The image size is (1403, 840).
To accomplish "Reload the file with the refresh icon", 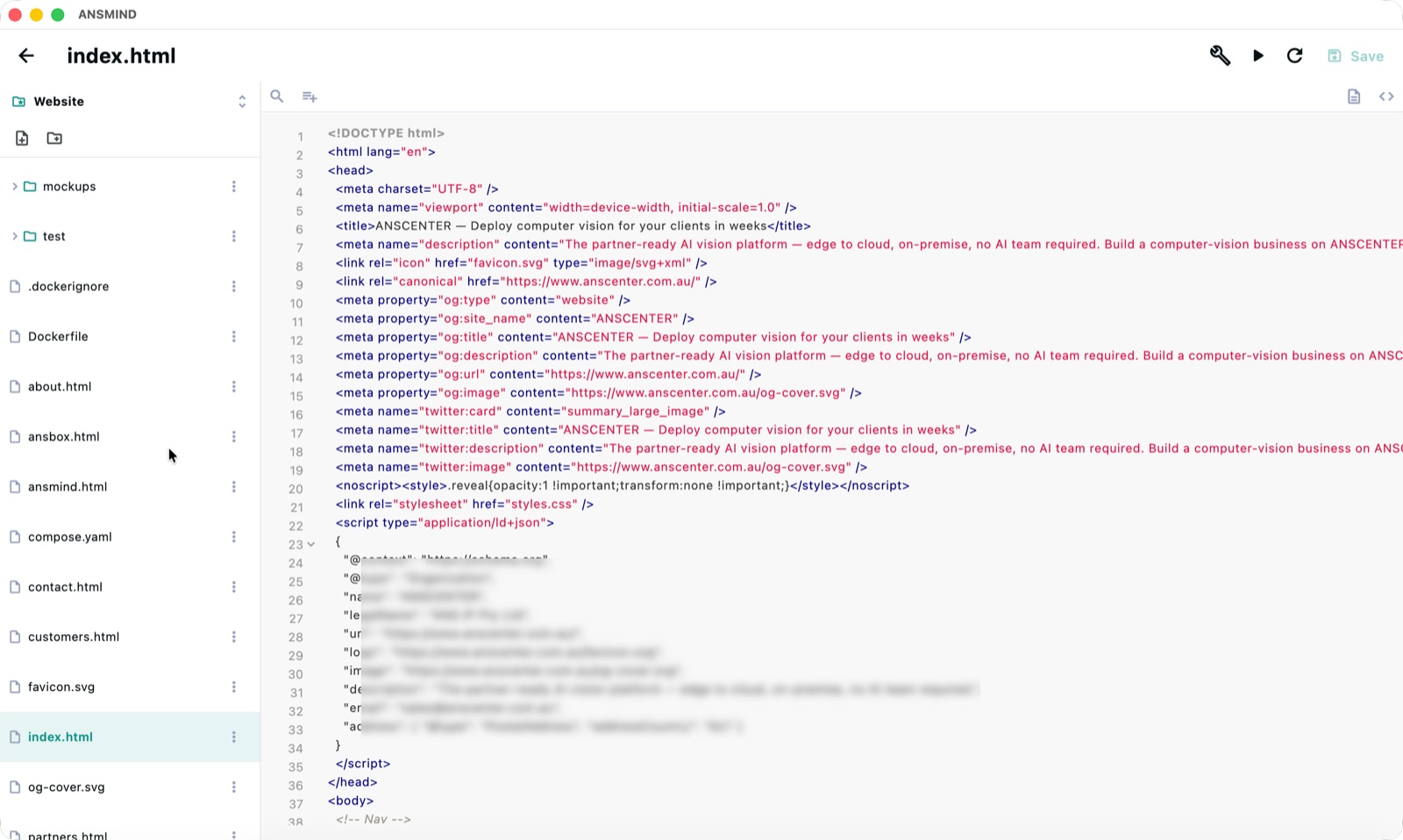I will click(1294, 56).
